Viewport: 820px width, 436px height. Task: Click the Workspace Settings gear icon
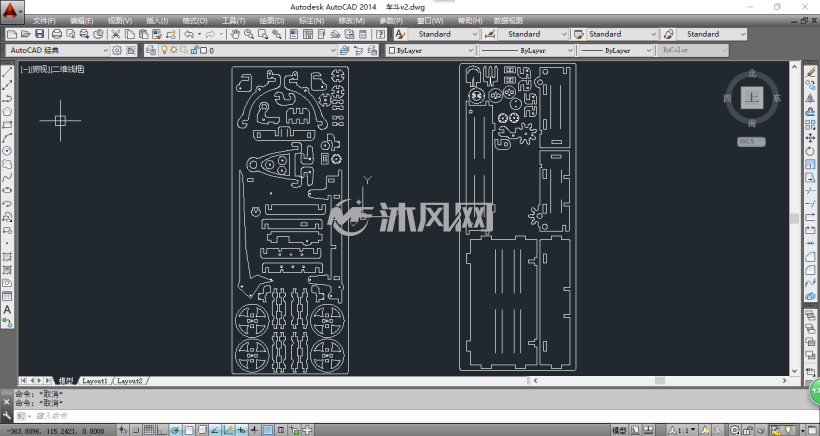pos(117,50)
